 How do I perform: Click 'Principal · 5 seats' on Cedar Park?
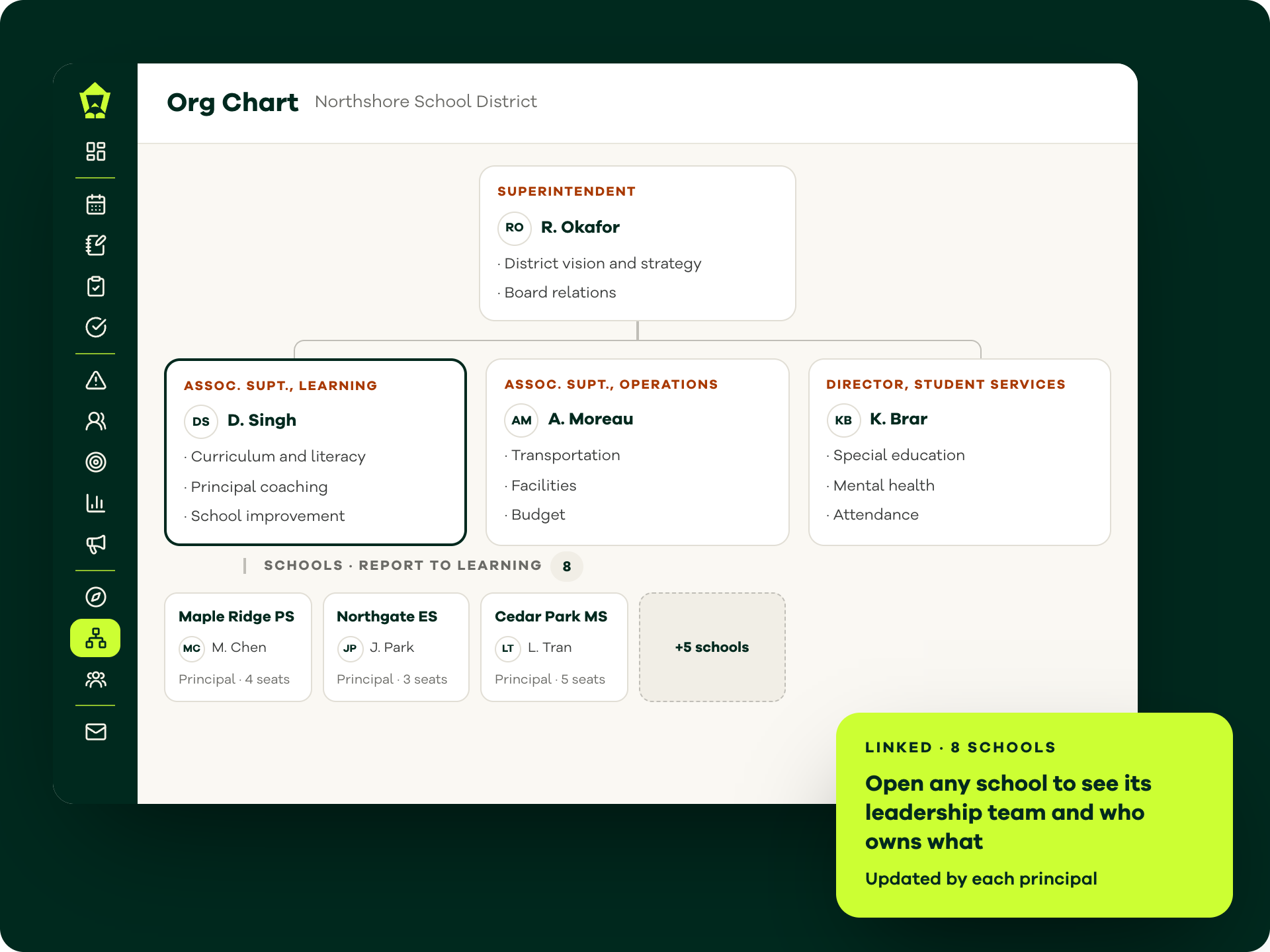(550, 679)
